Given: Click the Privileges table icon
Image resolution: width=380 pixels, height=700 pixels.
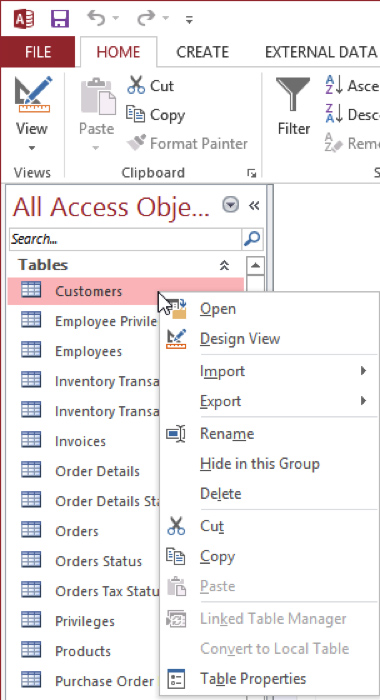Looking at the screenshot, I should click(31, 620).
